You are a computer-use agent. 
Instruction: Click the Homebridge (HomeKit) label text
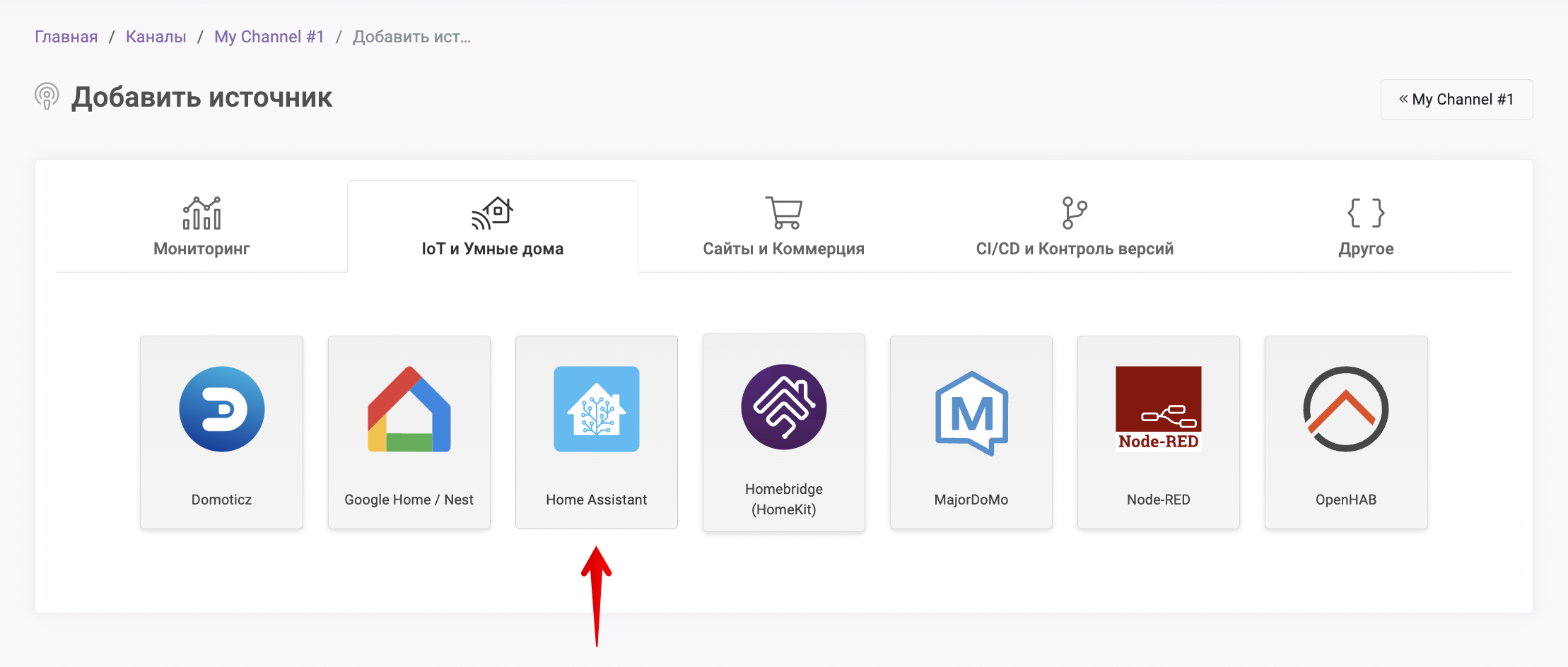click(784, 499)
